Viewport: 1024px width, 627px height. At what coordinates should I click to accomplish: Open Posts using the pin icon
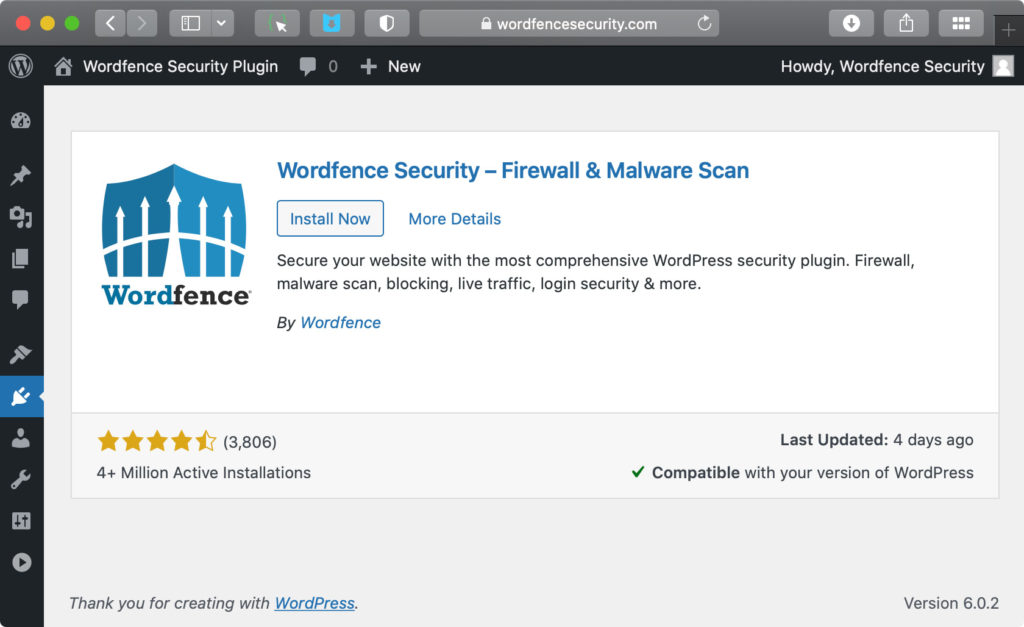tap(22, 173)
